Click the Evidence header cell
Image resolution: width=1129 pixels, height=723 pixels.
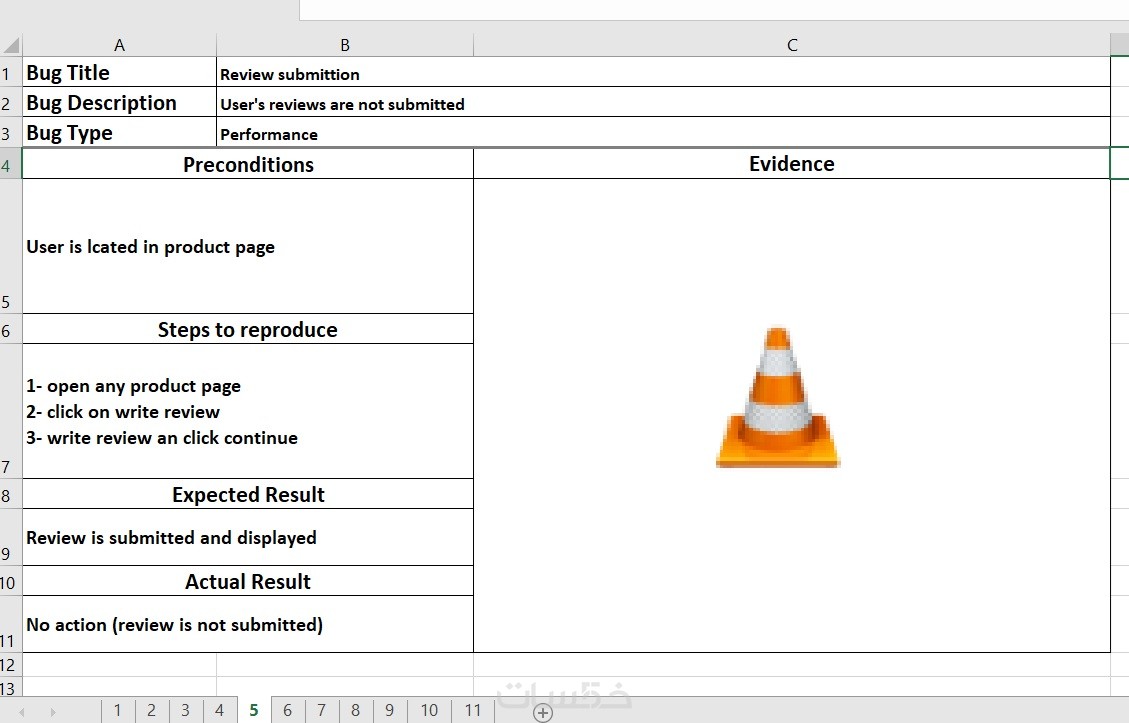click(792, 163)
